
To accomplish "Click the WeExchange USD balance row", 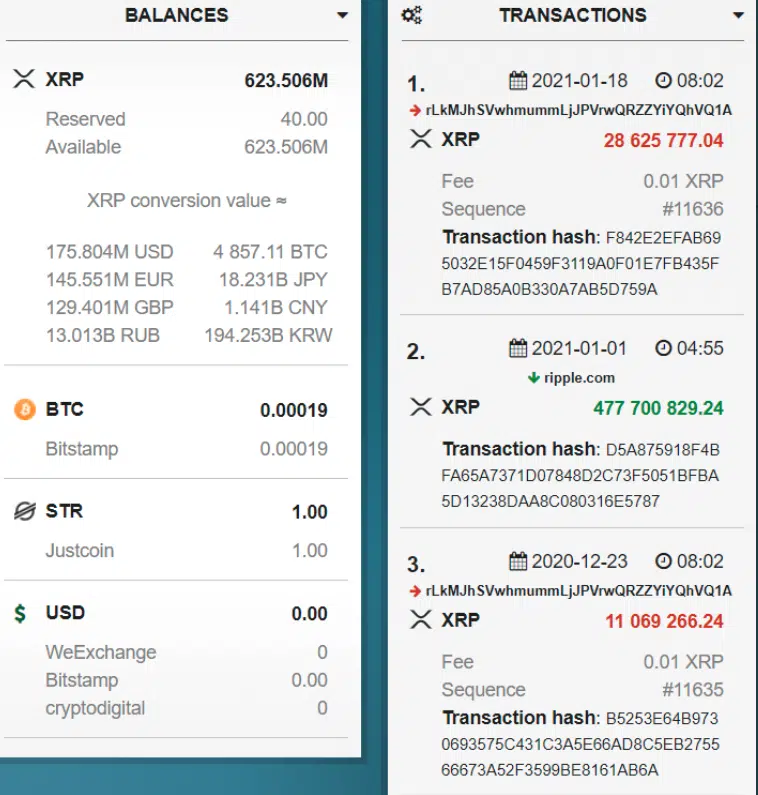I will tap(186, 653).
